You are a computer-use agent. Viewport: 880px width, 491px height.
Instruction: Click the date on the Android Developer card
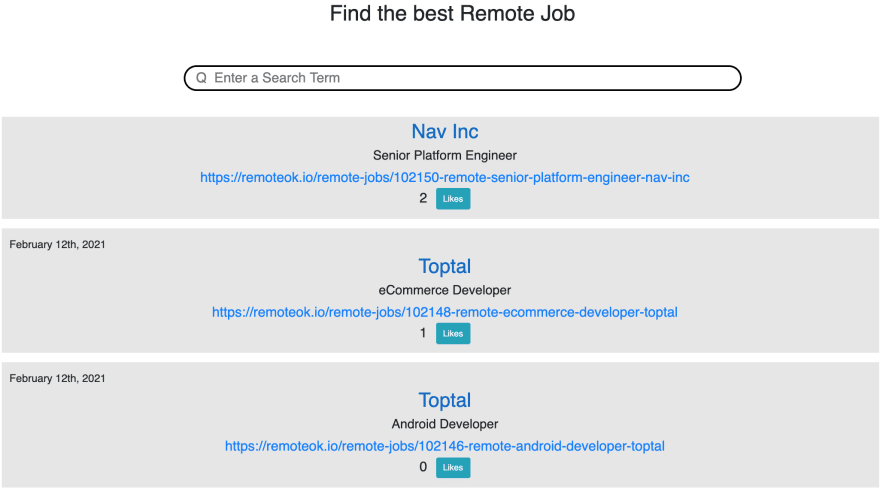click(x=57, y=378)
